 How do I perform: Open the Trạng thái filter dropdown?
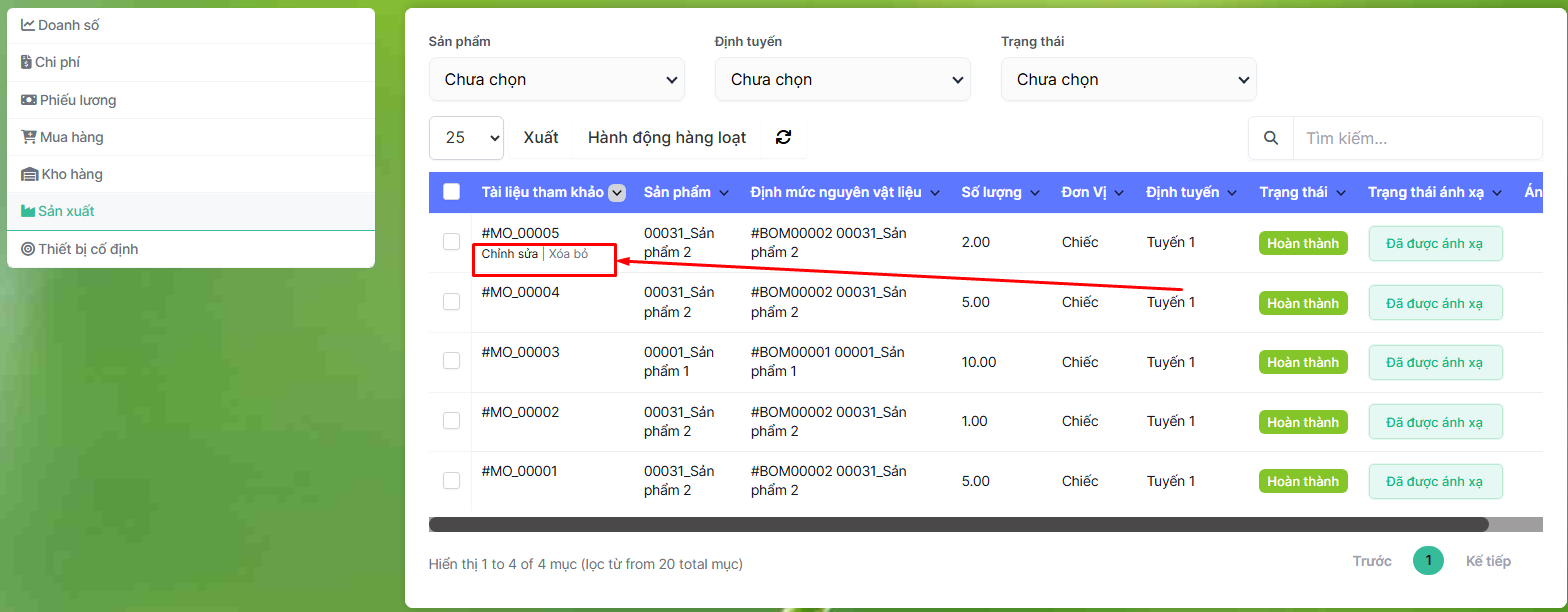1128,79
